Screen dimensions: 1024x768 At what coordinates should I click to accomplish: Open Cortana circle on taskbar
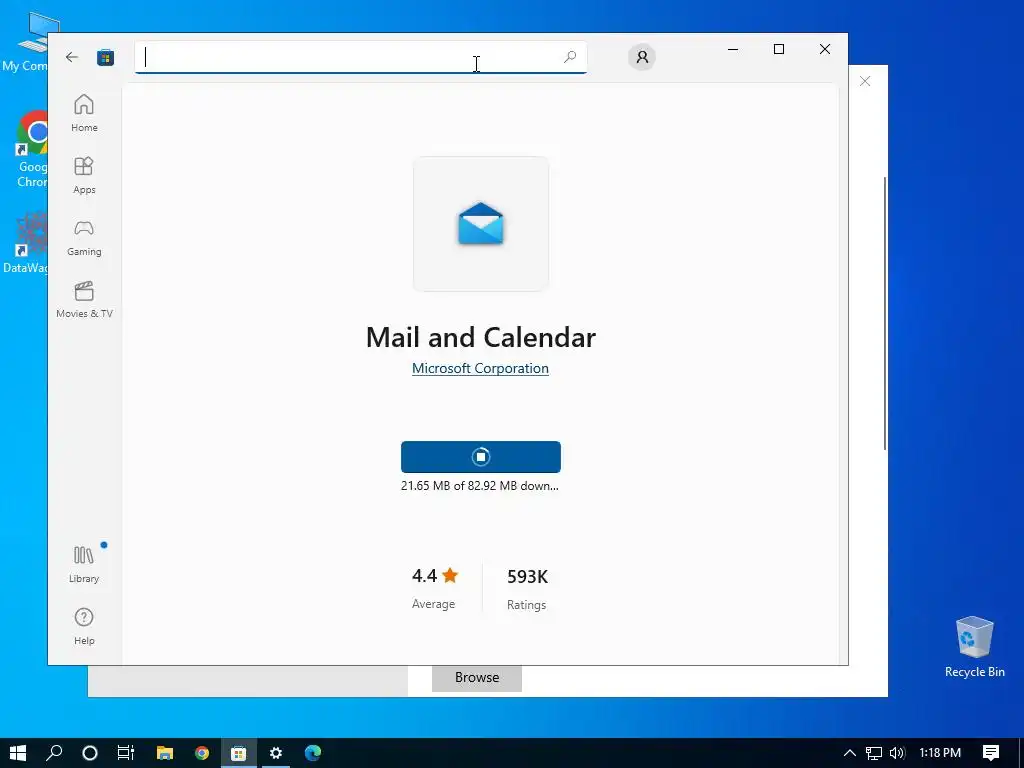pyautogui.click(x=90, y=753)
